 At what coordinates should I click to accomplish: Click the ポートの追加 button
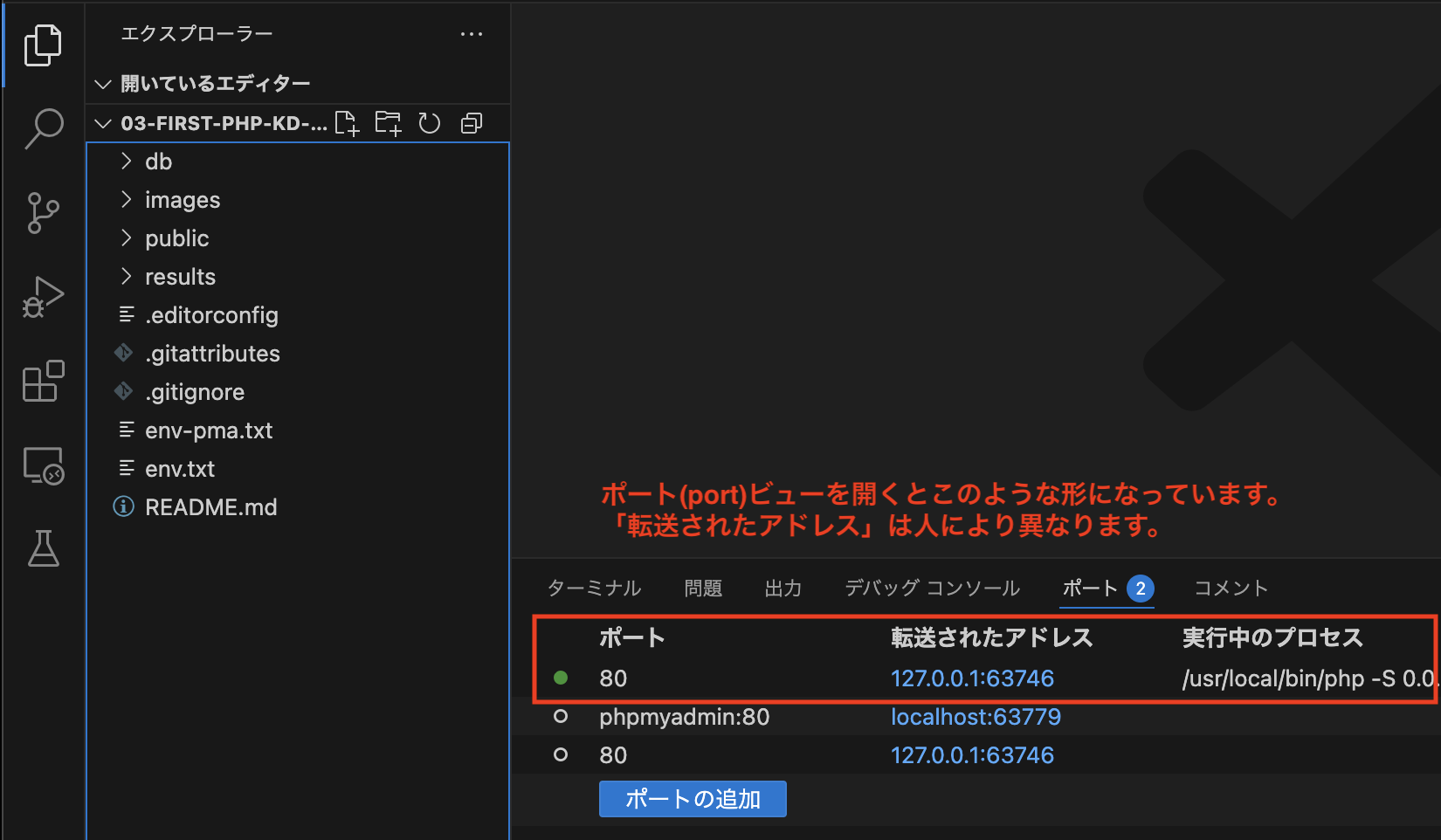point(693,799)
